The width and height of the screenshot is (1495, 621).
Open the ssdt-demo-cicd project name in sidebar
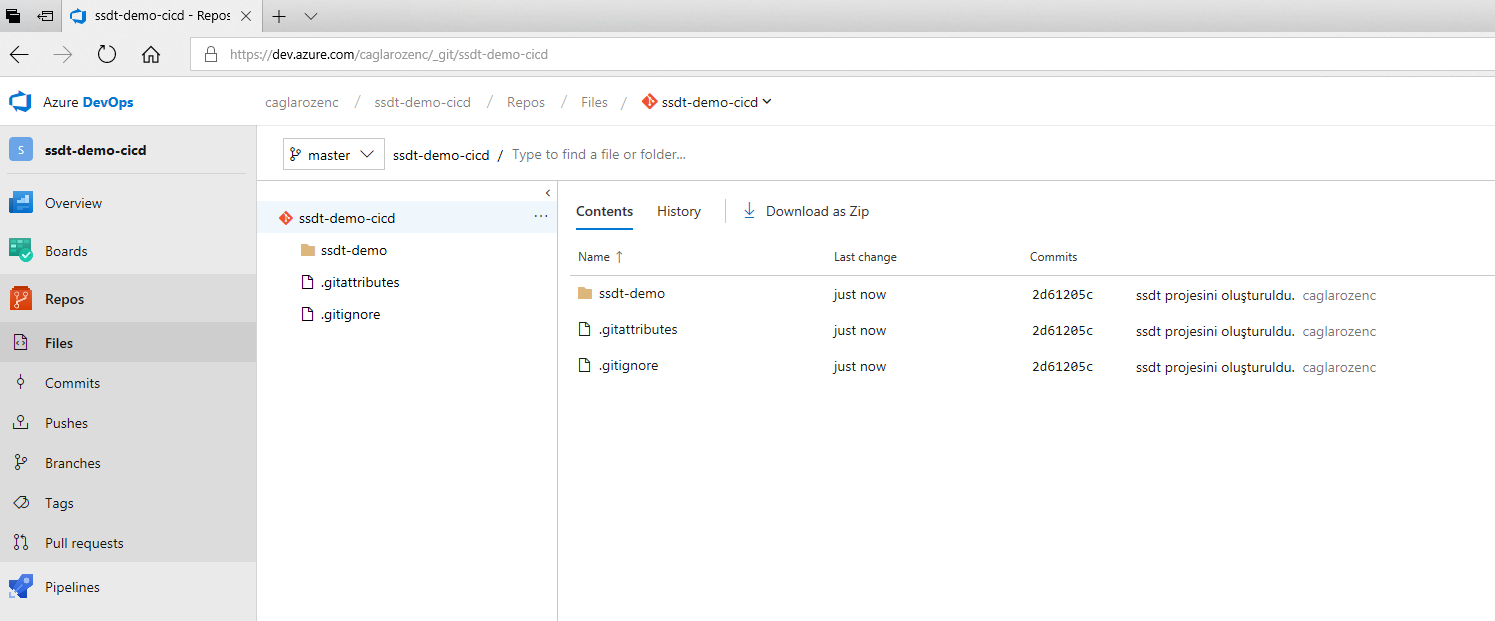pos(96,150)
